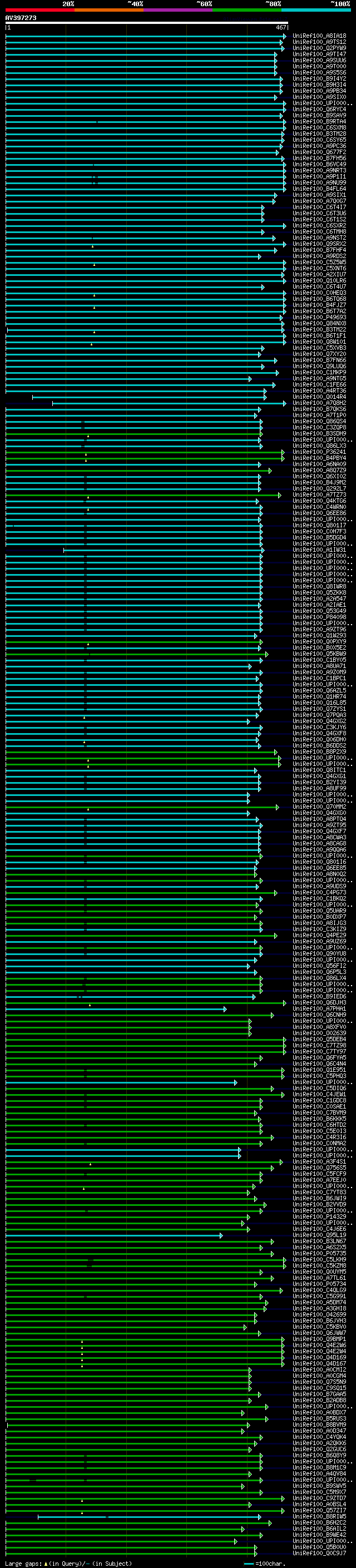This screenshot has width=356, height=1568.
Task: Open hit UniRef100_B6TQ68
Action: (319, 299)
